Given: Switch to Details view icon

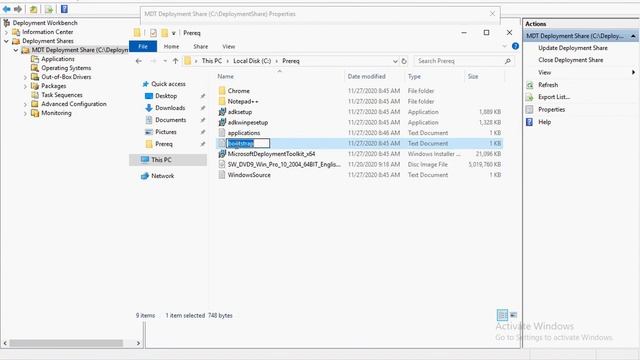Looking at the screenshot, I should click(x=502, y=315).
